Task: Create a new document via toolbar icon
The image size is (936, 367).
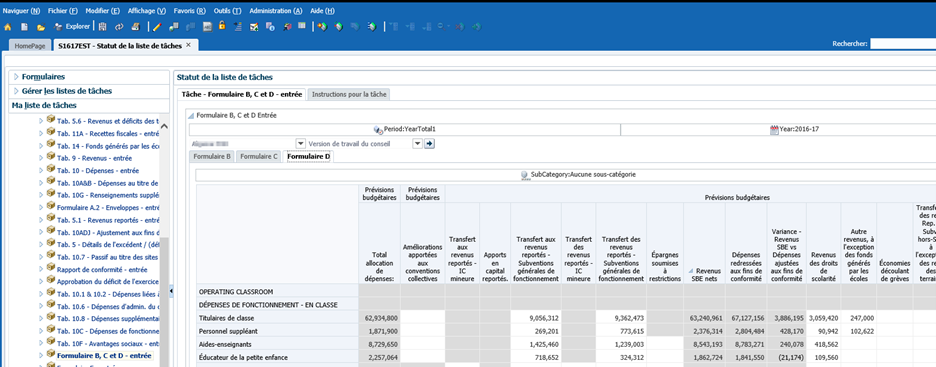Action: click(24, 27)
